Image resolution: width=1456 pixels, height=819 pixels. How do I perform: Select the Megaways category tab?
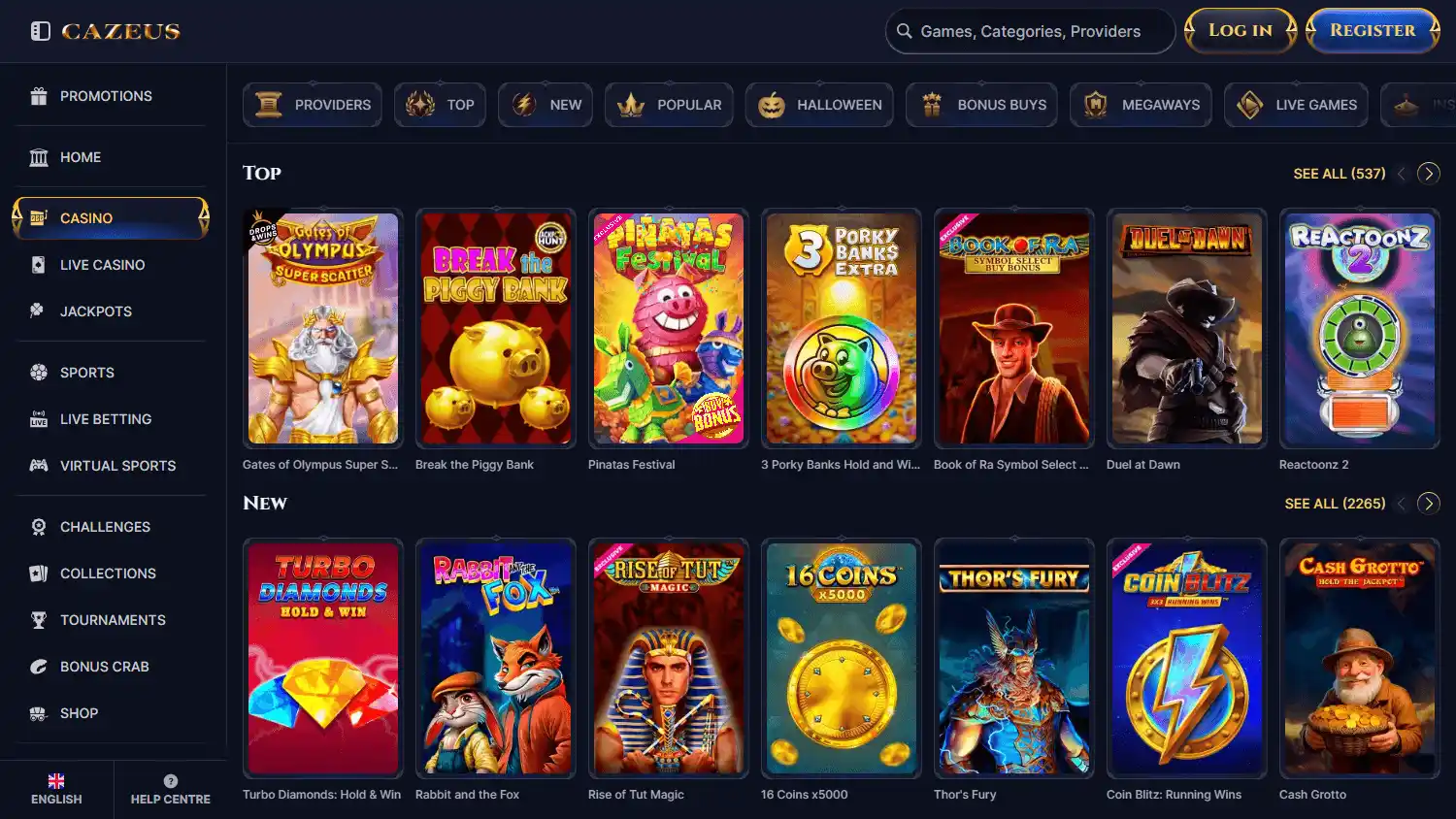tap(1141, 105)
